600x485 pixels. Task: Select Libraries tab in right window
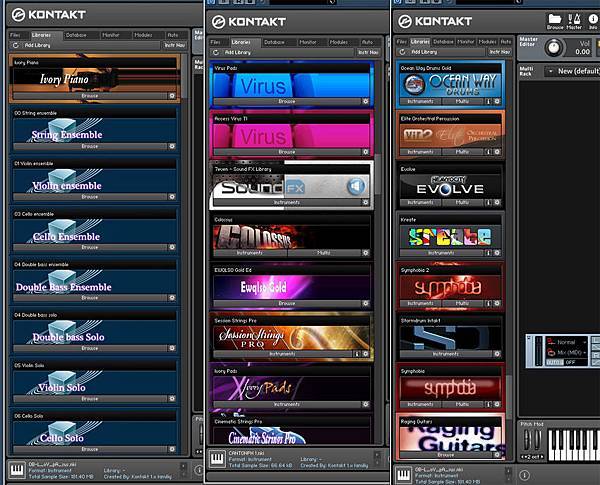click(x=420, y=42)
